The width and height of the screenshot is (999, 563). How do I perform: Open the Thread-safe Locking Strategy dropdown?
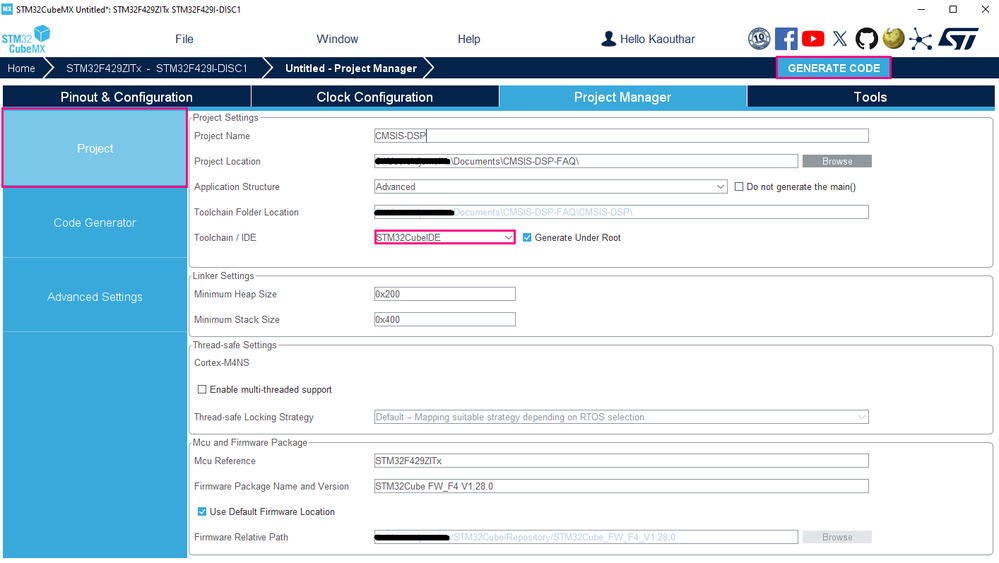pos(621,417)
